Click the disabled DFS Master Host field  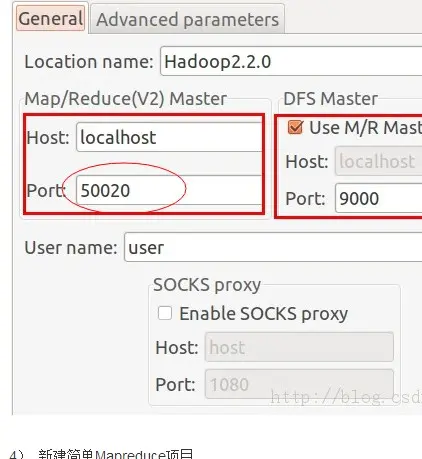(378, 161)
